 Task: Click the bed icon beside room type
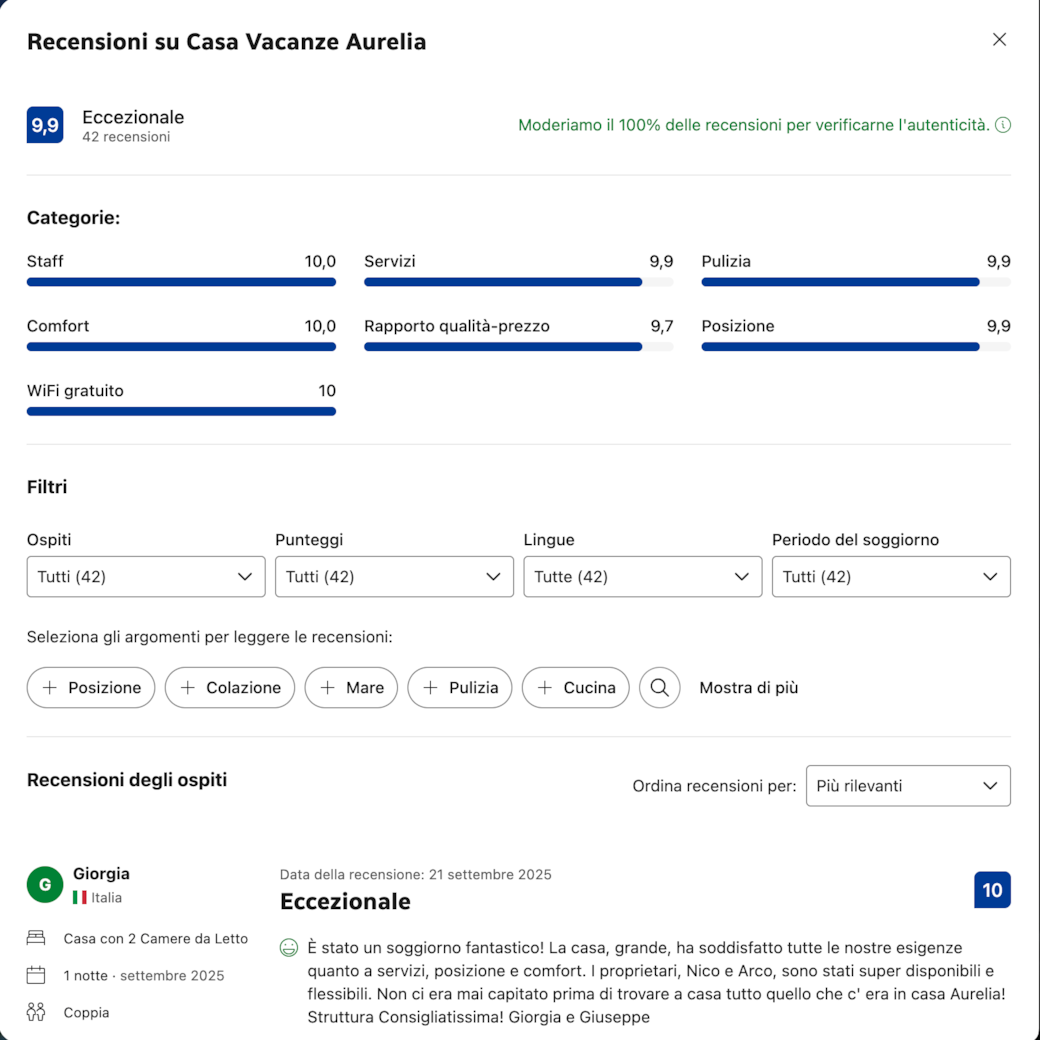pos(36,938)
